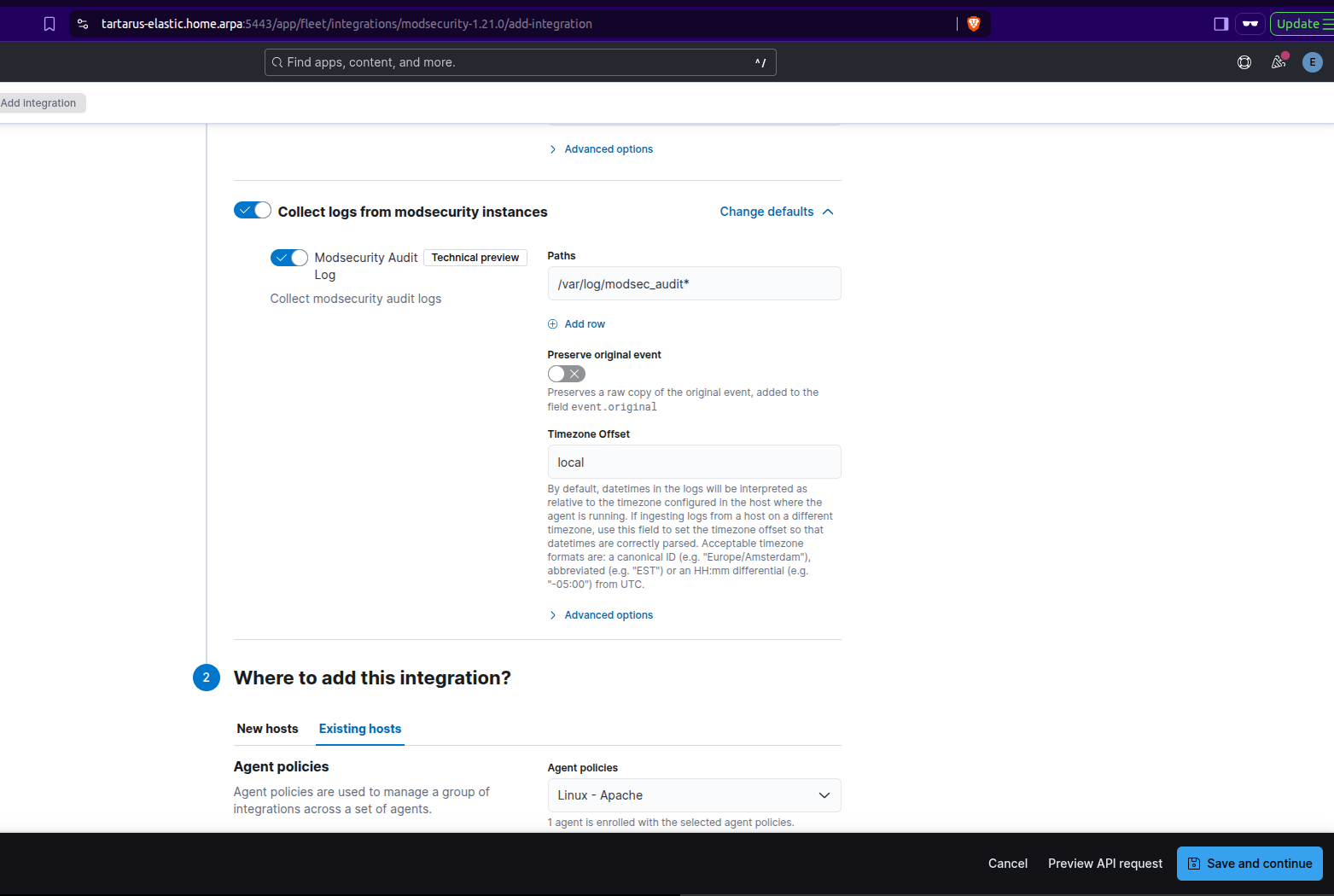Open the user avatar E menu
This screenshot has height=896, width=1334.
coord(1312,62)
